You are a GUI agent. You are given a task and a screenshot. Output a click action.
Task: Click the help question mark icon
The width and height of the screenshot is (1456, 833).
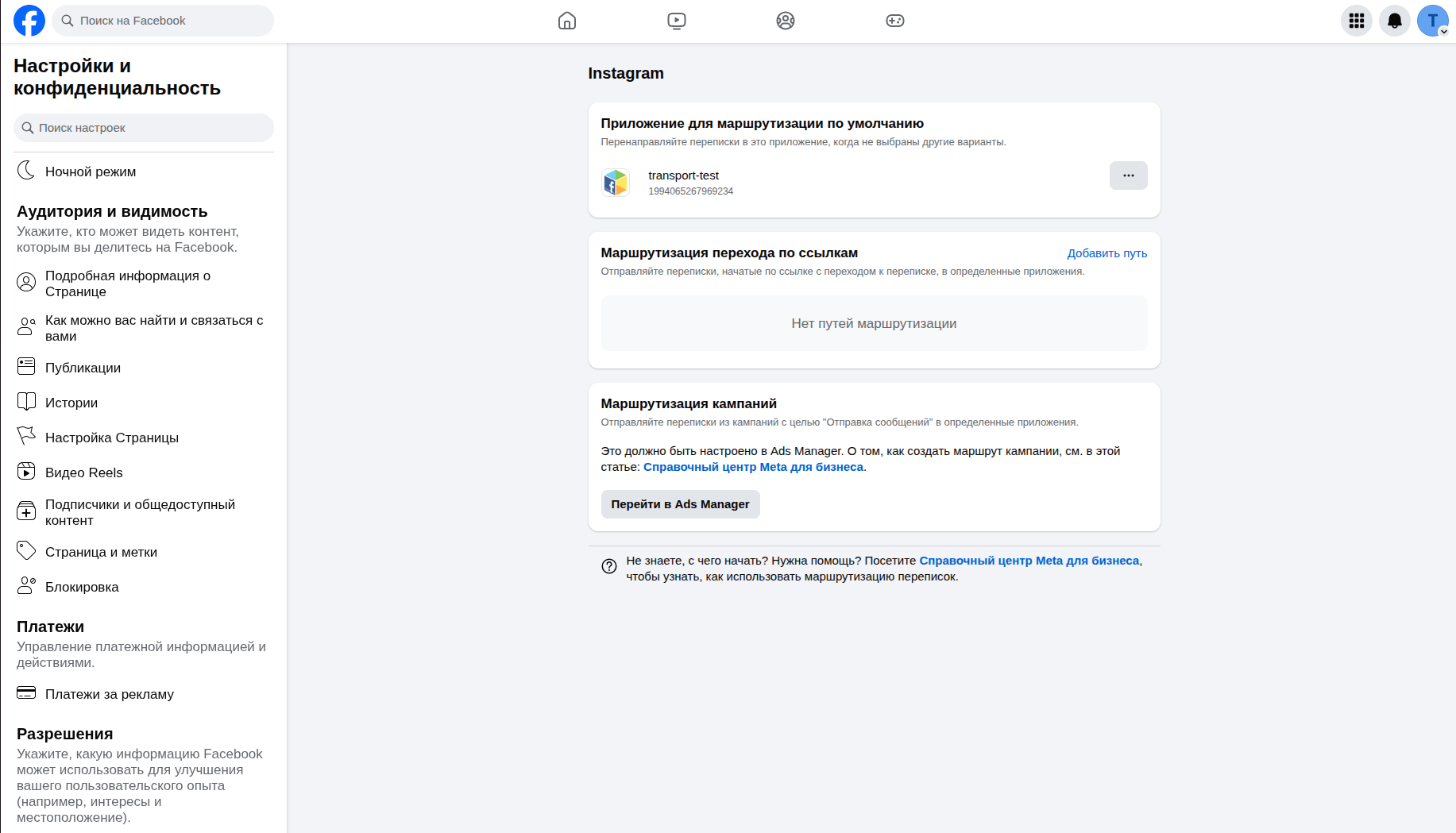609,566
